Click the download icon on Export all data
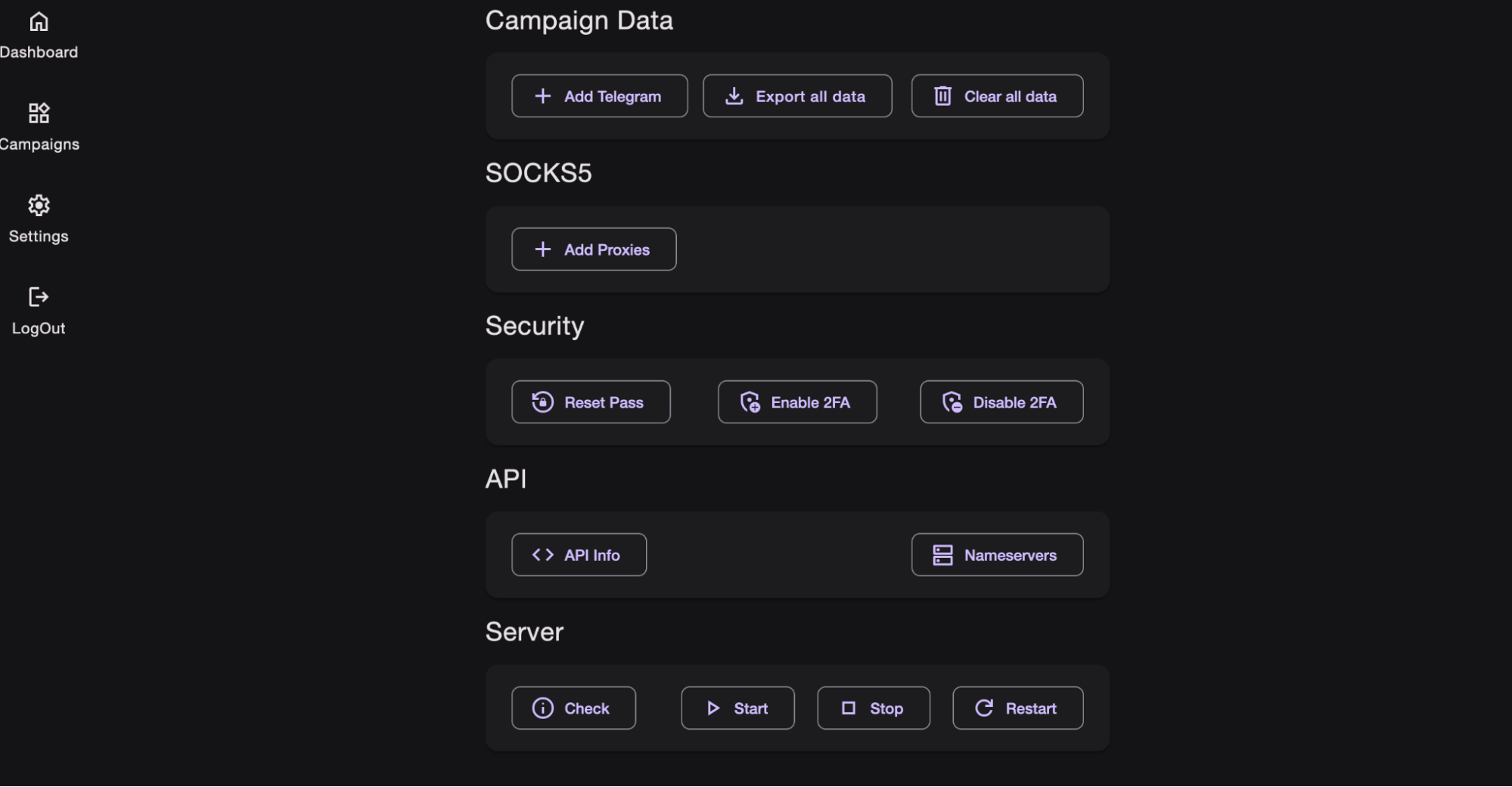1512x787 pixels. tap(734, 96)
